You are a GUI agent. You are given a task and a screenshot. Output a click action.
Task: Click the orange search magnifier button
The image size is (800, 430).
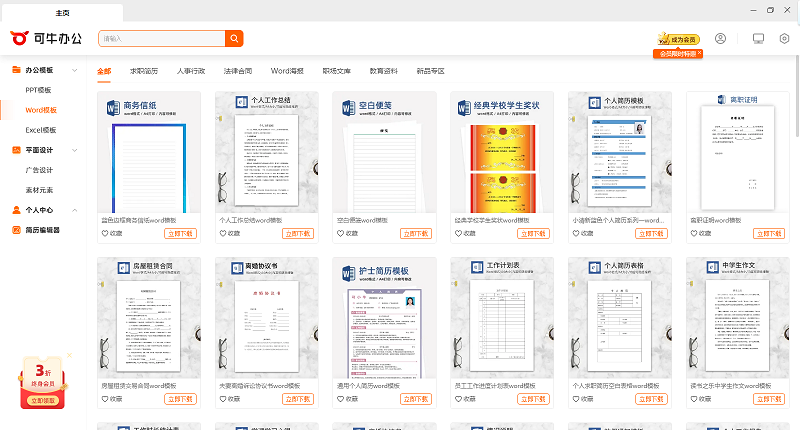234,39
